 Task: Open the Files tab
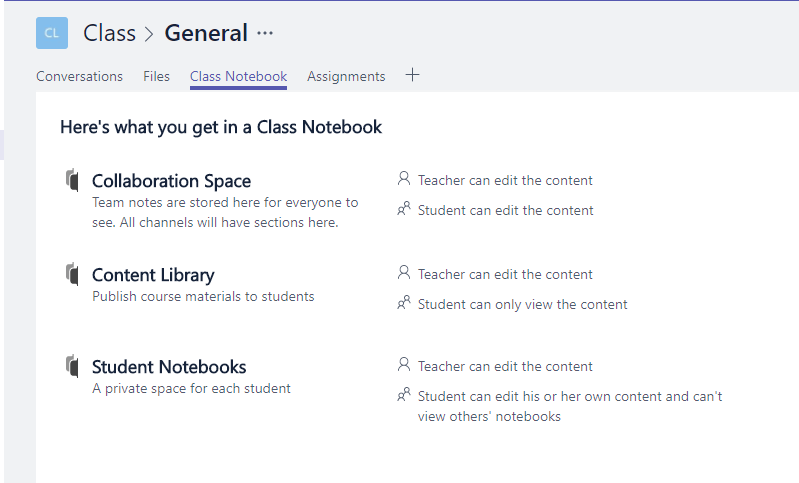(x=156, y=76)
